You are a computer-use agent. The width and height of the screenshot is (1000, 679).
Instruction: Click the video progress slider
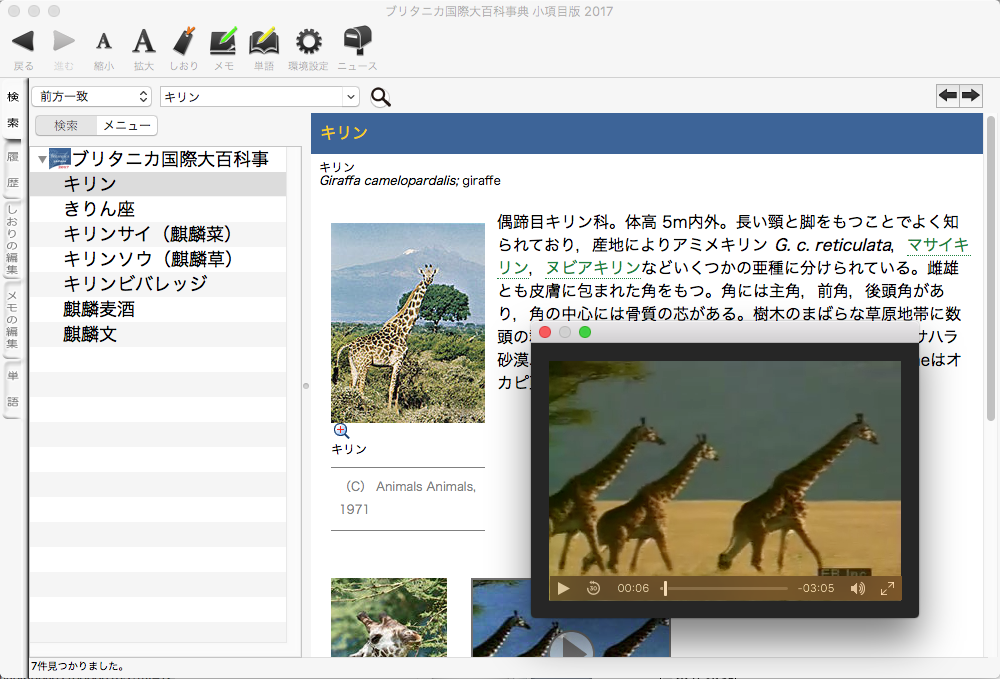(725, 588)
